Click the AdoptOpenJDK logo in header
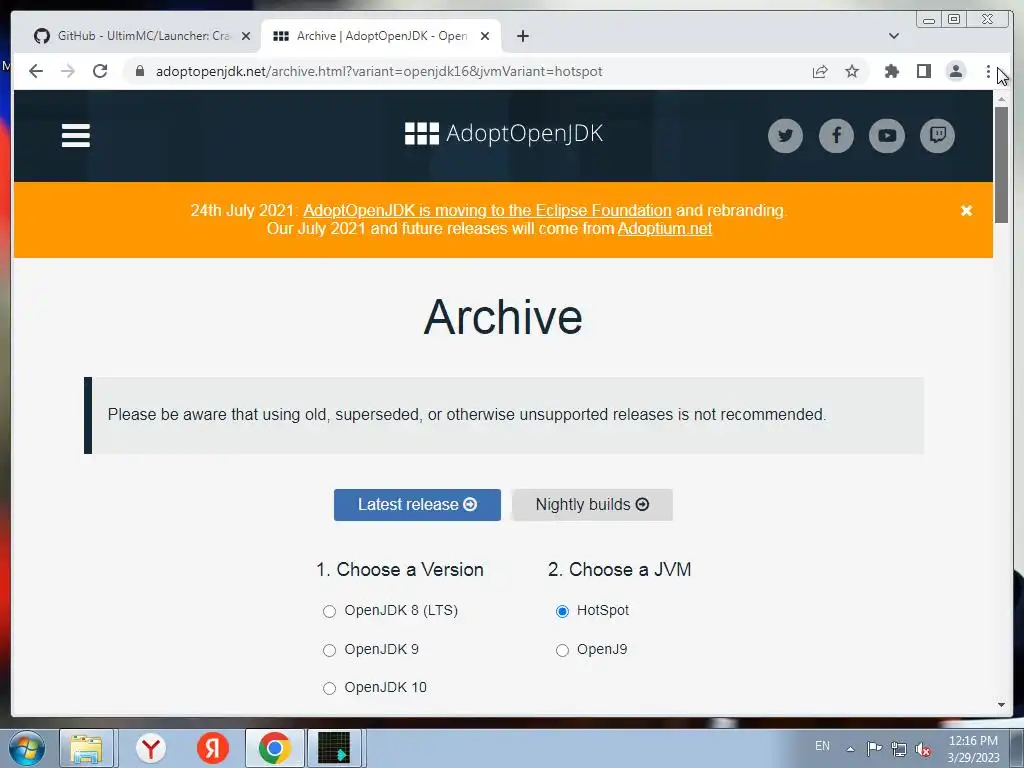Viewport: 1024px width, 768px height. [504, 133]
